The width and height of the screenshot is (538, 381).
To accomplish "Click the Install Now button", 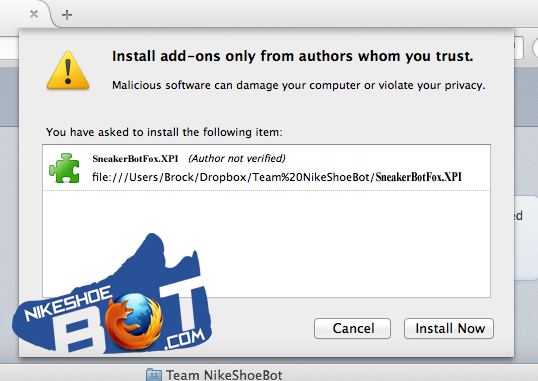I will pyautogui.click(x=449, y=328).
